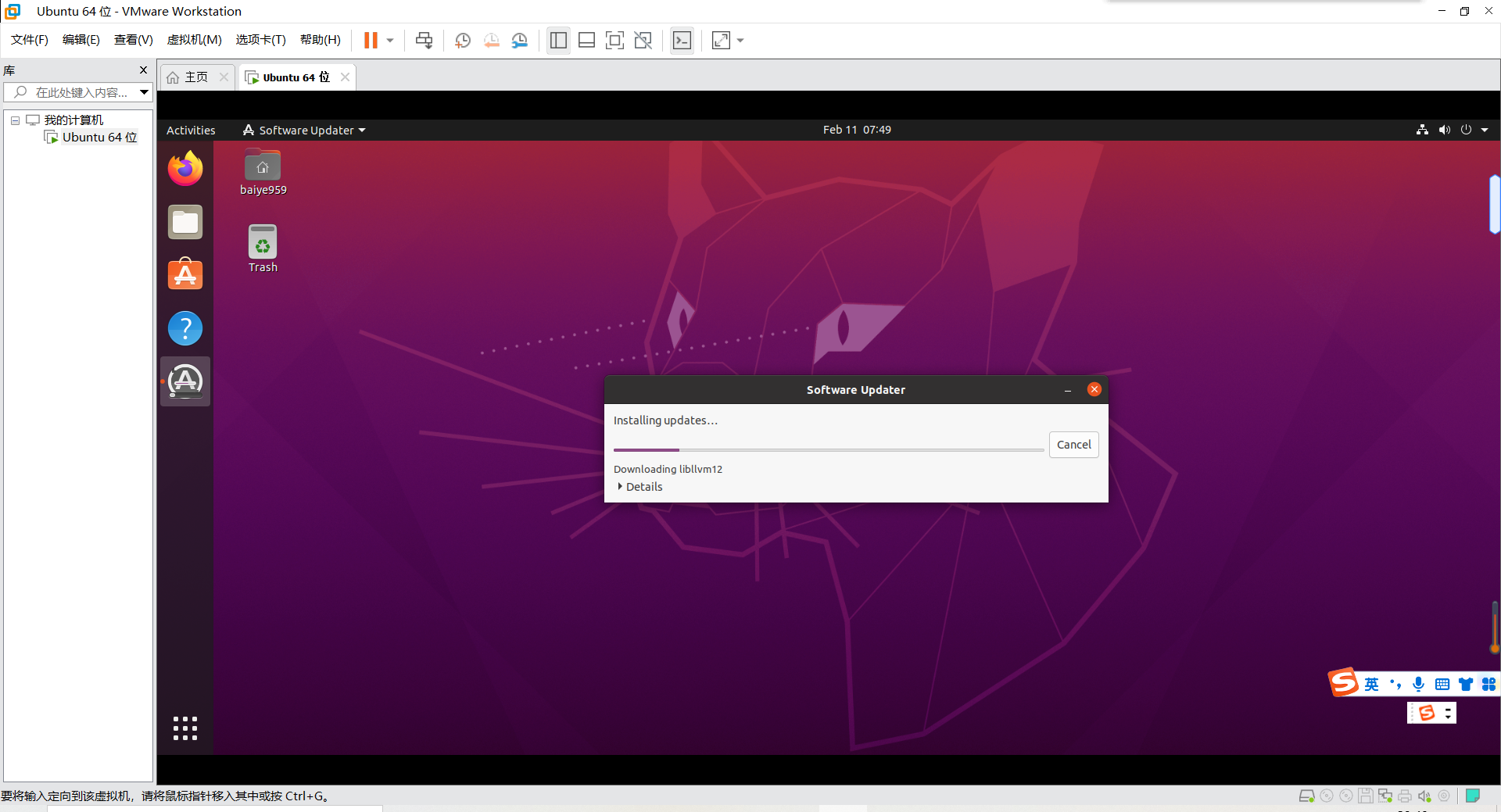Click the network status icon in top bar
The image size is (1501, 812).
tap(1422, 130)
